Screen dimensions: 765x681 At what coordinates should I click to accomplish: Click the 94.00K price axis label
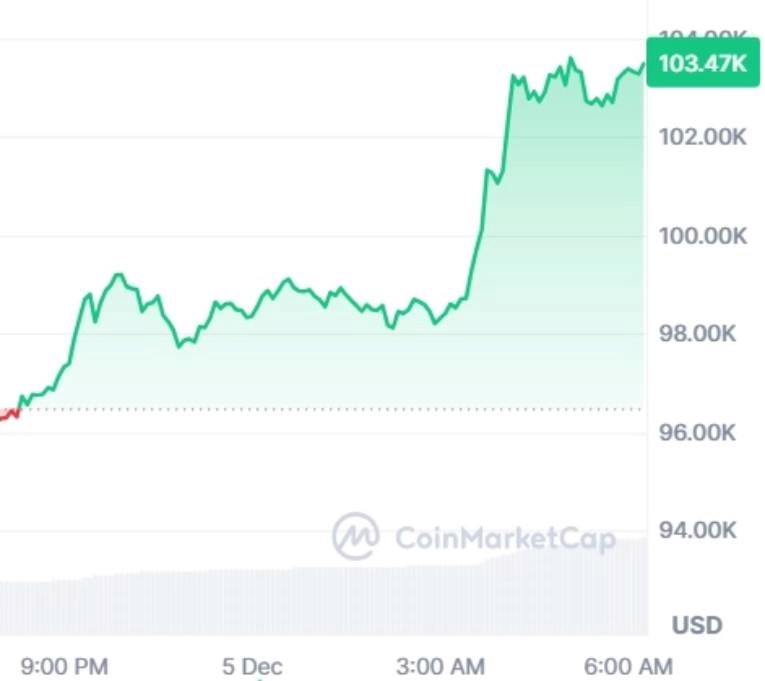pyautogui.click(x=698, y=530)
